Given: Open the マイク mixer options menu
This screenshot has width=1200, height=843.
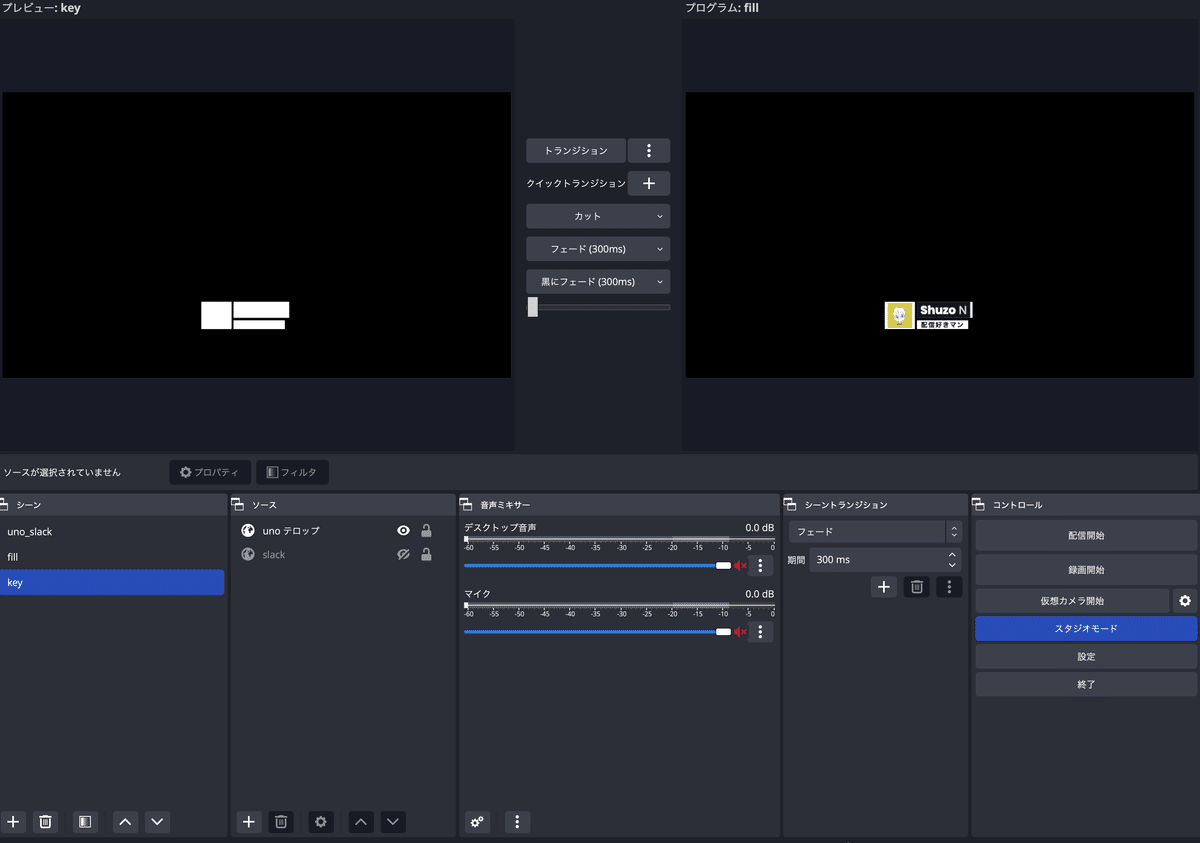Looking at the screenshot, I should pos(761,631).
